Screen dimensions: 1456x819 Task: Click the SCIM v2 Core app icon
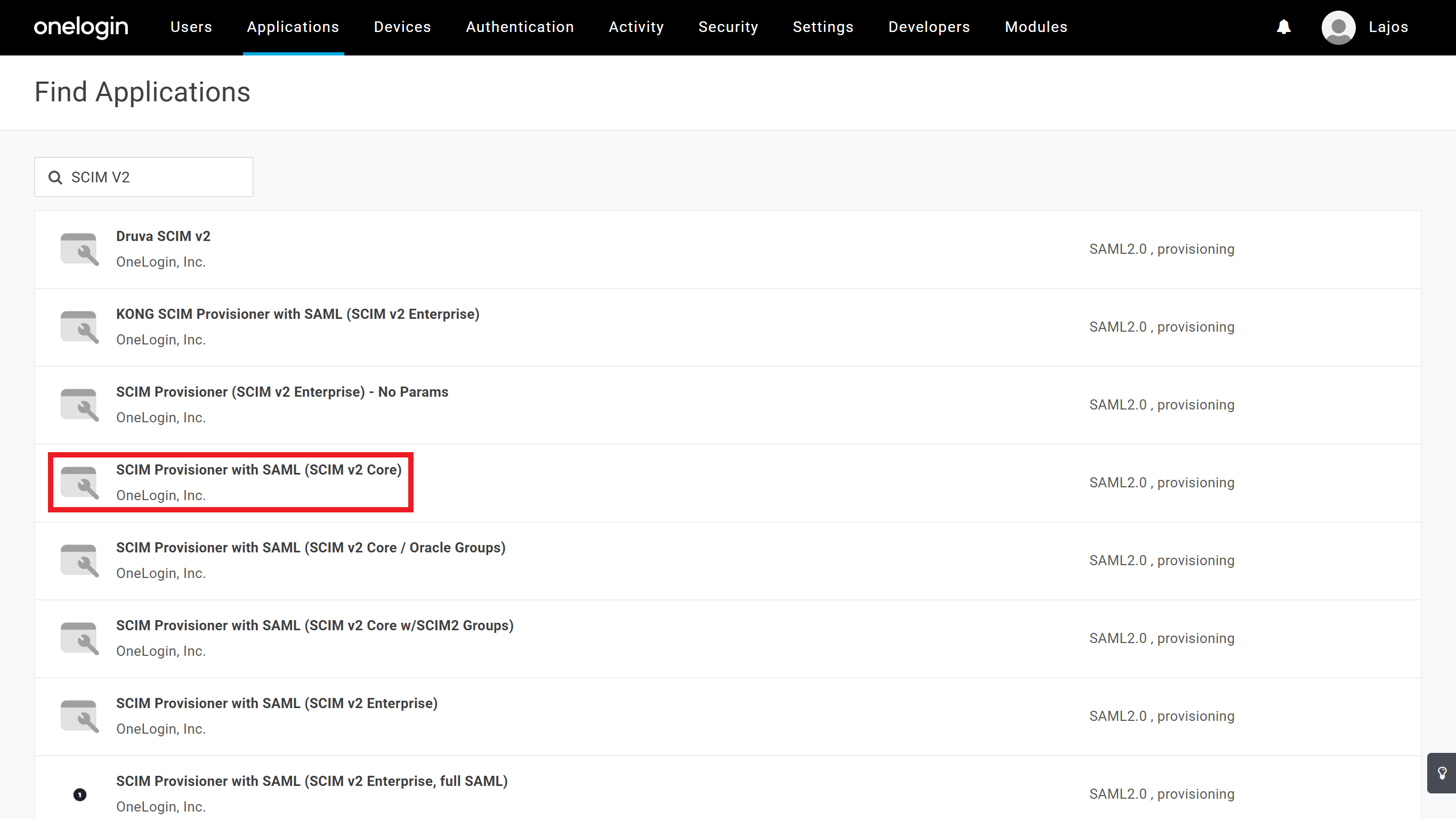(79, 483)
